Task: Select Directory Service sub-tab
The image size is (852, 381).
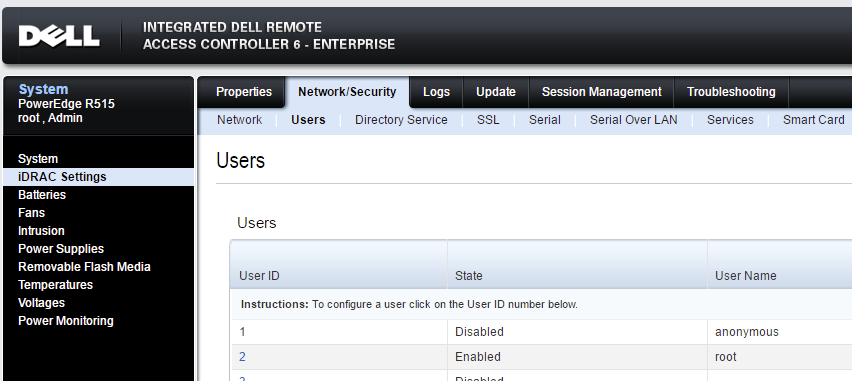Action: 401,120
